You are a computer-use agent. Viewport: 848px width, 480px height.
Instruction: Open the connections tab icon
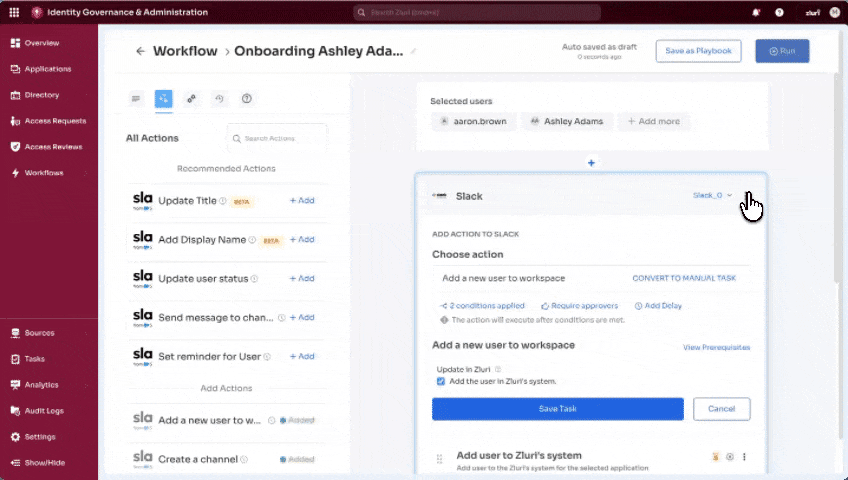(x=191, y=98)
